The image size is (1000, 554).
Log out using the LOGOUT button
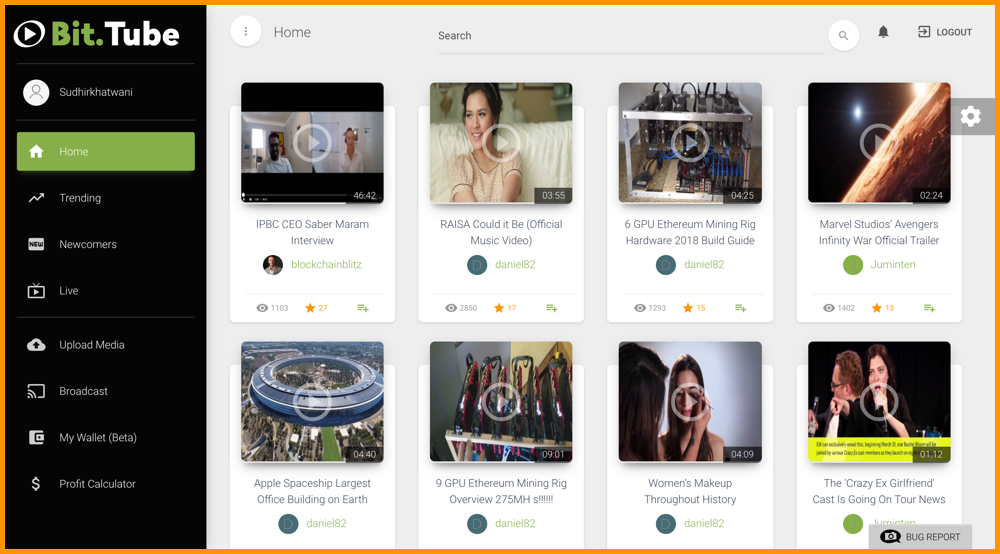click(x=945, y=32)
